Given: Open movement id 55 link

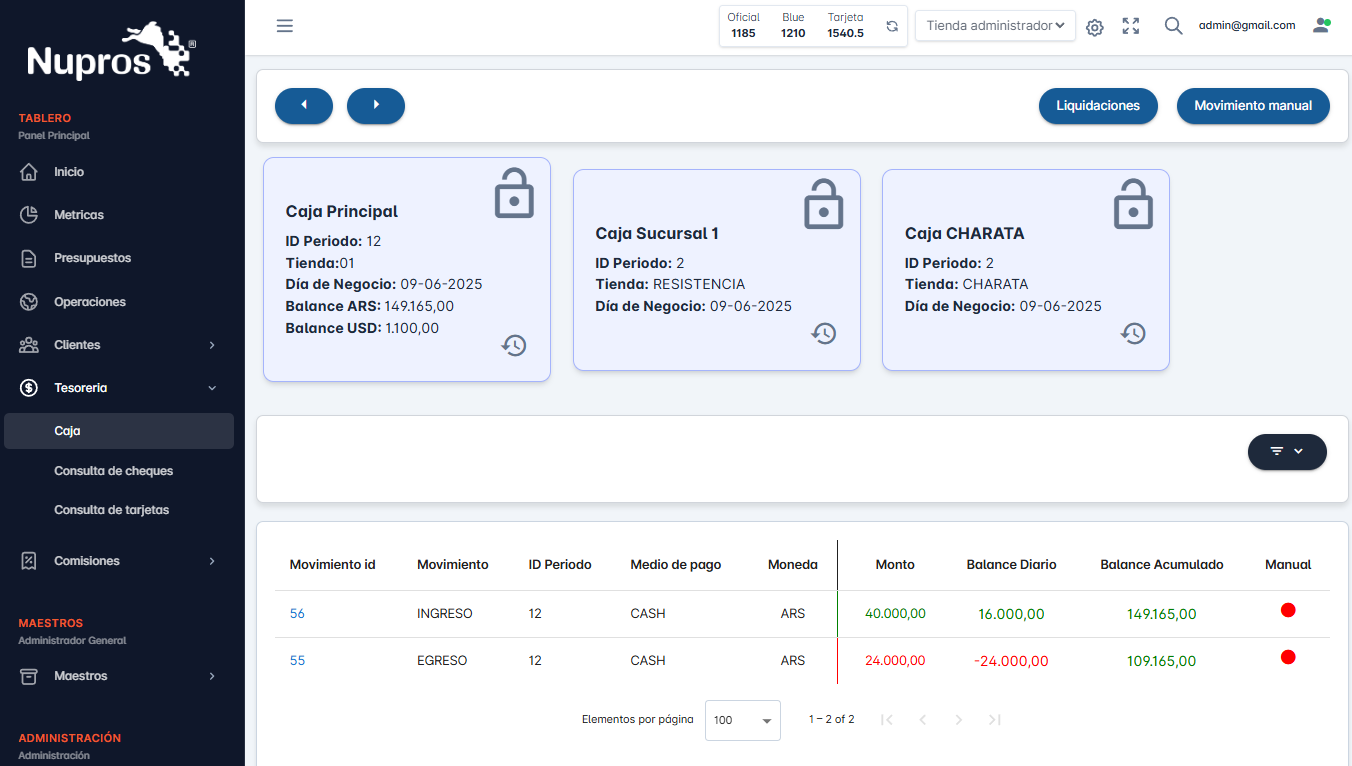Looking at the screenshot, I should [x=297, y=661].
